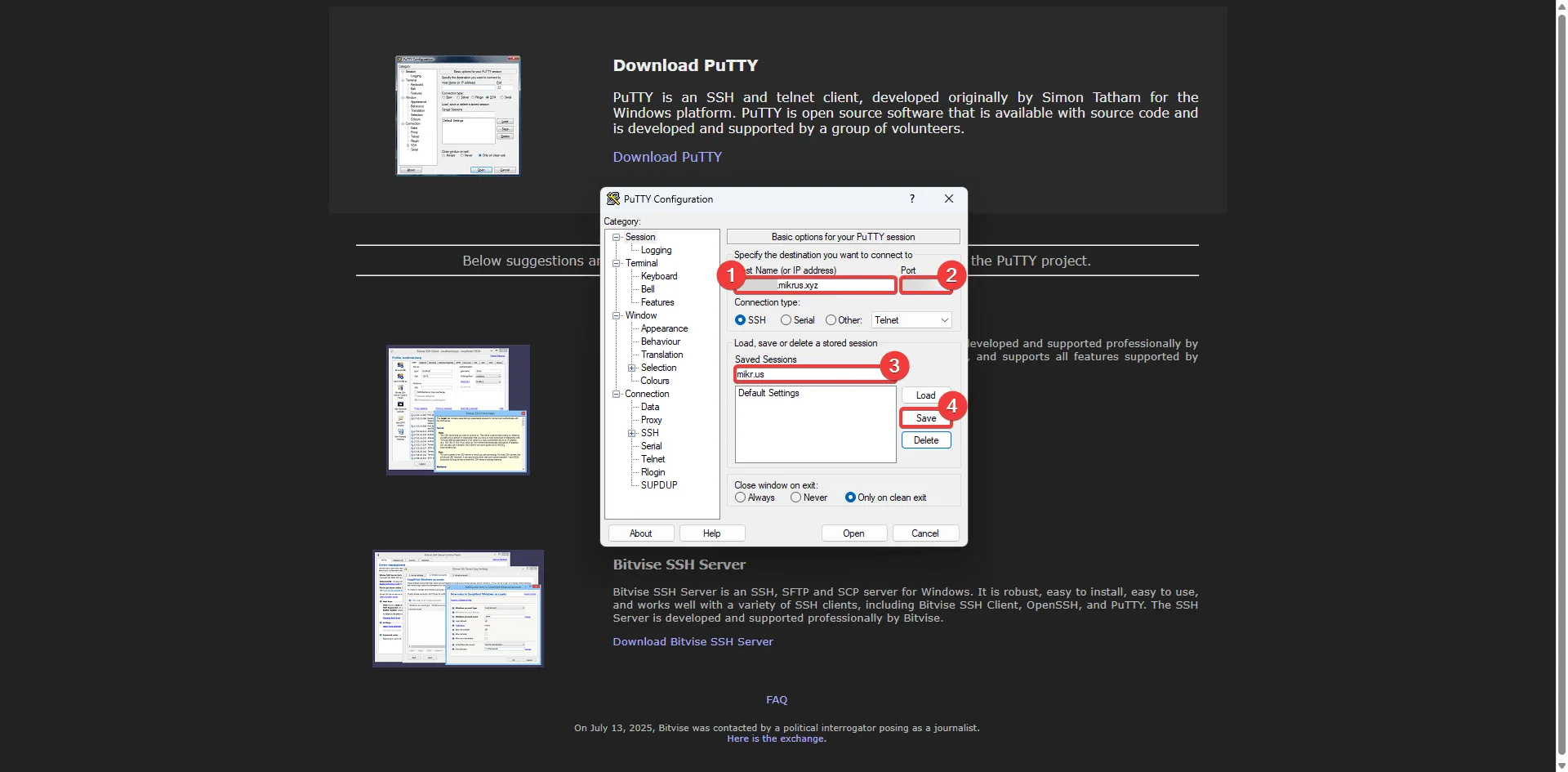Click the Delete session button
The image size is (1568, 772).
click(926, 440)
